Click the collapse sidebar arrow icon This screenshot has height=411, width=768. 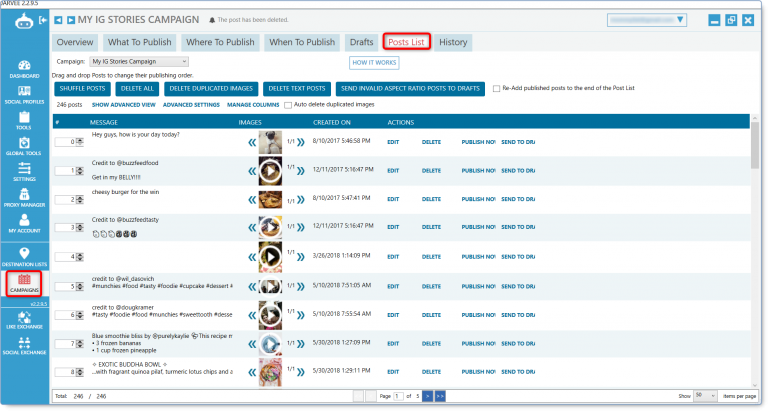(x=43, y=20)
